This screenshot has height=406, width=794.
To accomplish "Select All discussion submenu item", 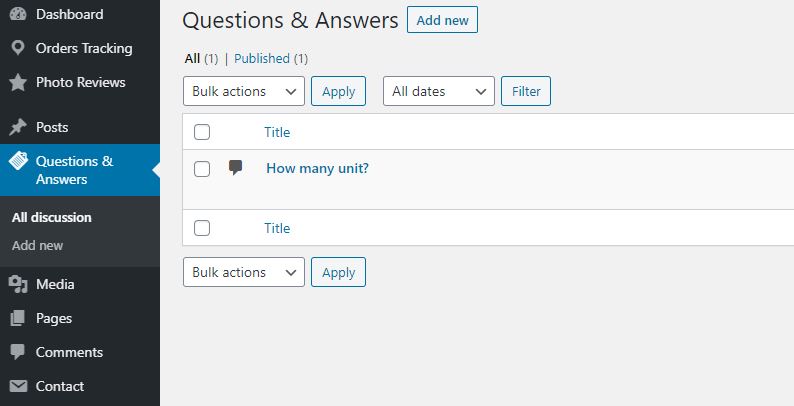I will (52, 217).
